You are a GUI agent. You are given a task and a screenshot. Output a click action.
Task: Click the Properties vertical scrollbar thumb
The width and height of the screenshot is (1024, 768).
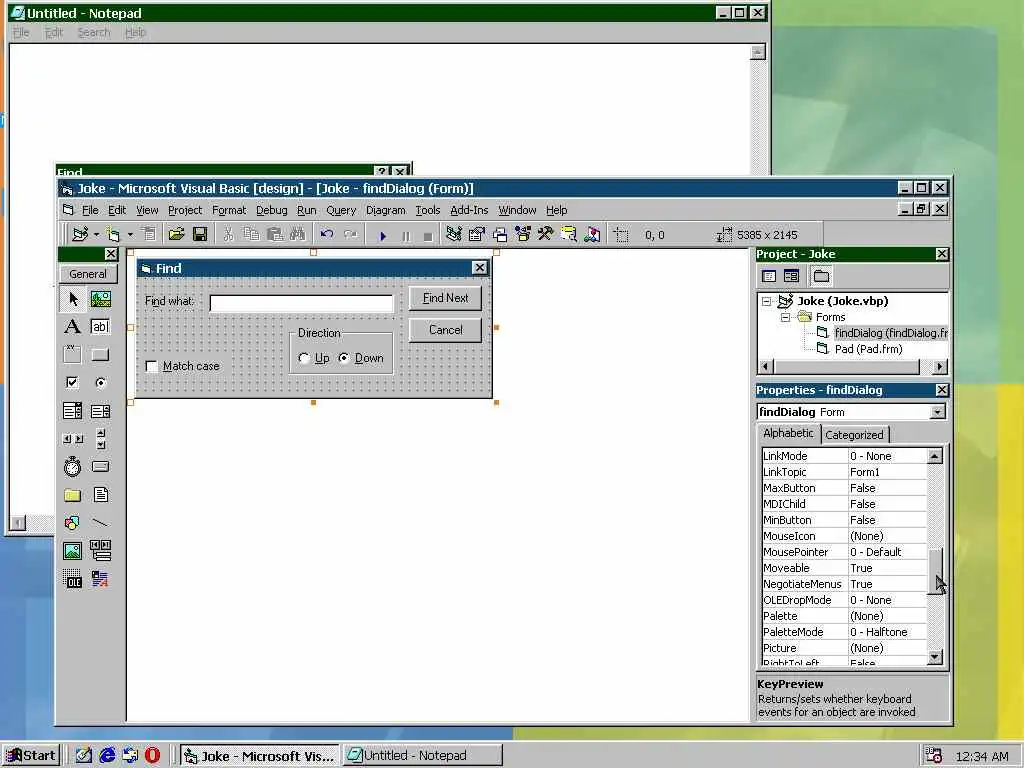[x=935, y=571]
